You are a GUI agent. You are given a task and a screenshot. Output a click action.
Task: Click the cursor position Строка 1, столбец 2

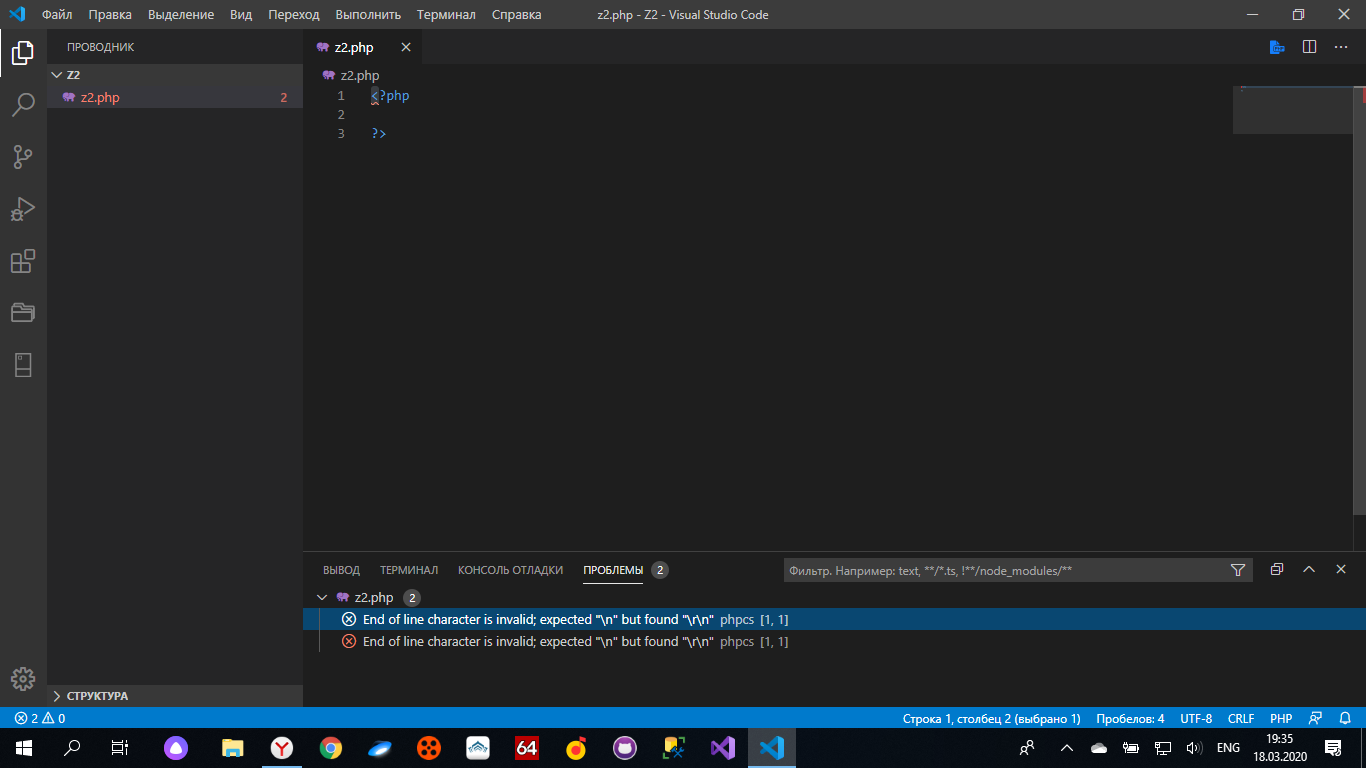(992, 718)
